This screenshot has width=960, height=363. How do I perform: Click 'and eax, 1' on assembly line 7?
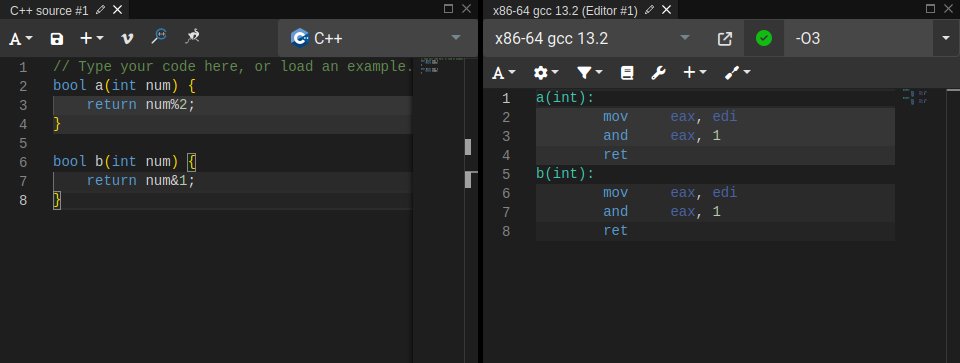(661, 212)
